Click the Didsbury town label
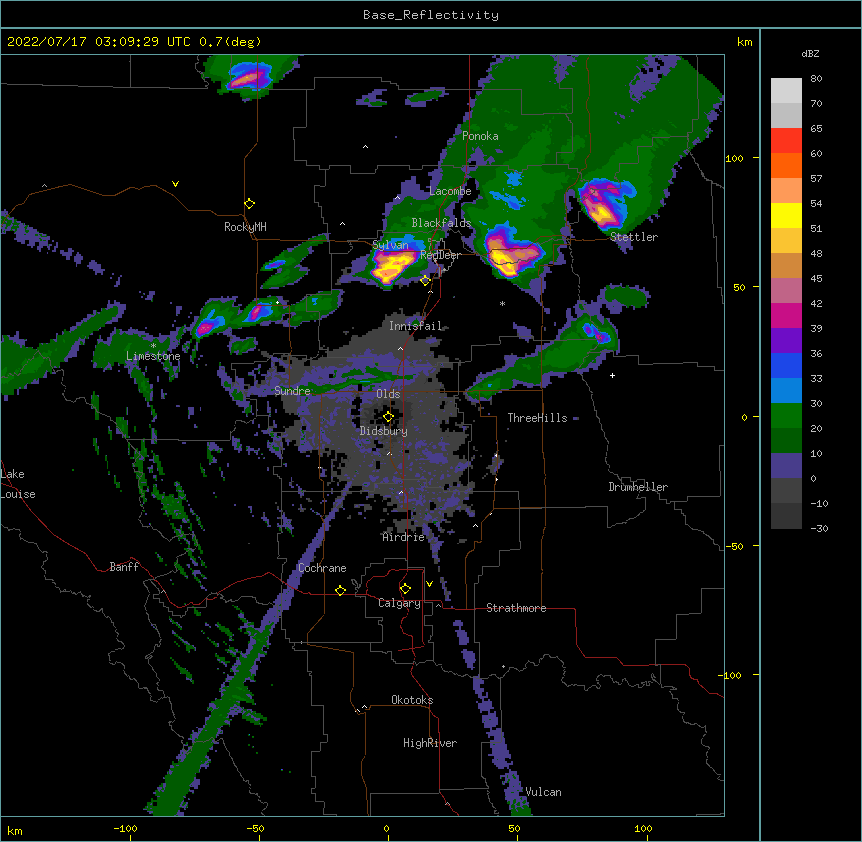Screen dimensions: 862x842 click(x=384, y=431)
